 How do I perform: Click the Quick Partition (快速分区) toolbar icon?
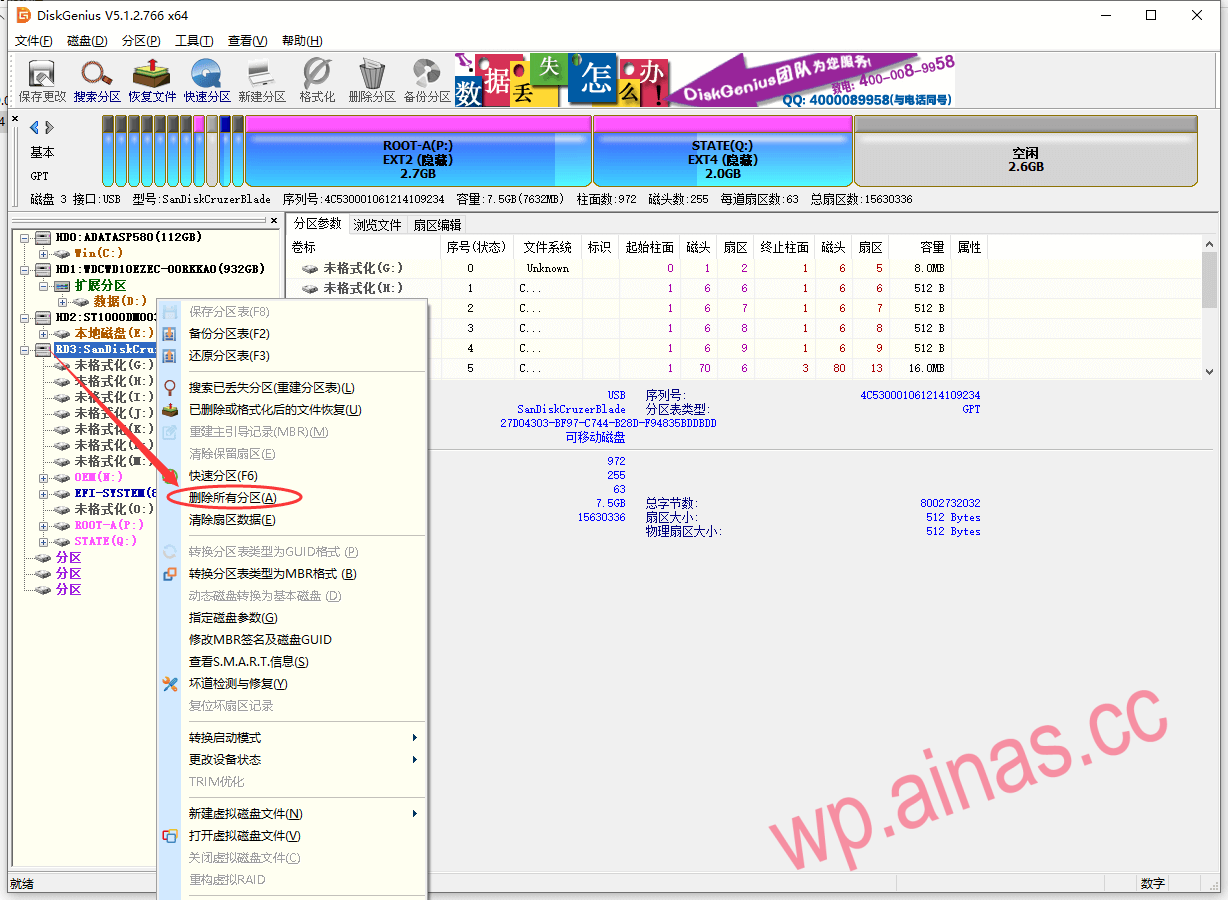(207, 80)
